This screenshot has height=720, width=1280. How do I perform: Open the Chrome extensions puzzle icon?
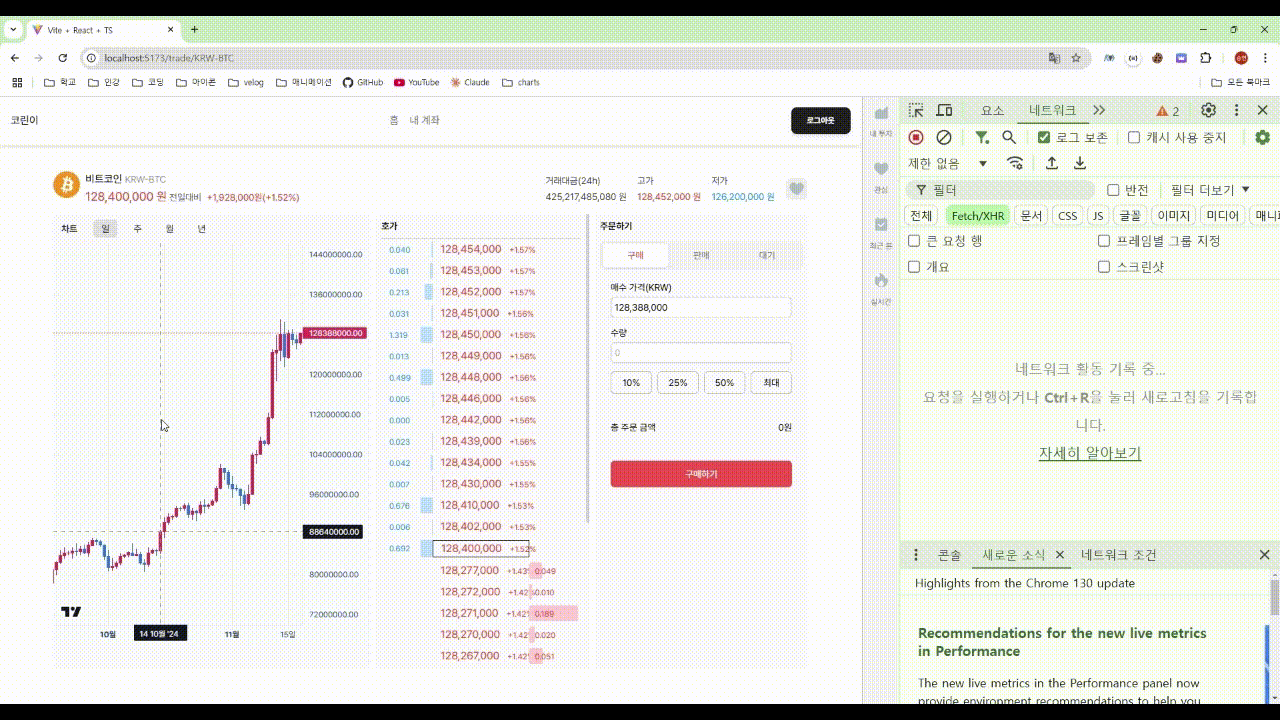tap(1206, 58)
